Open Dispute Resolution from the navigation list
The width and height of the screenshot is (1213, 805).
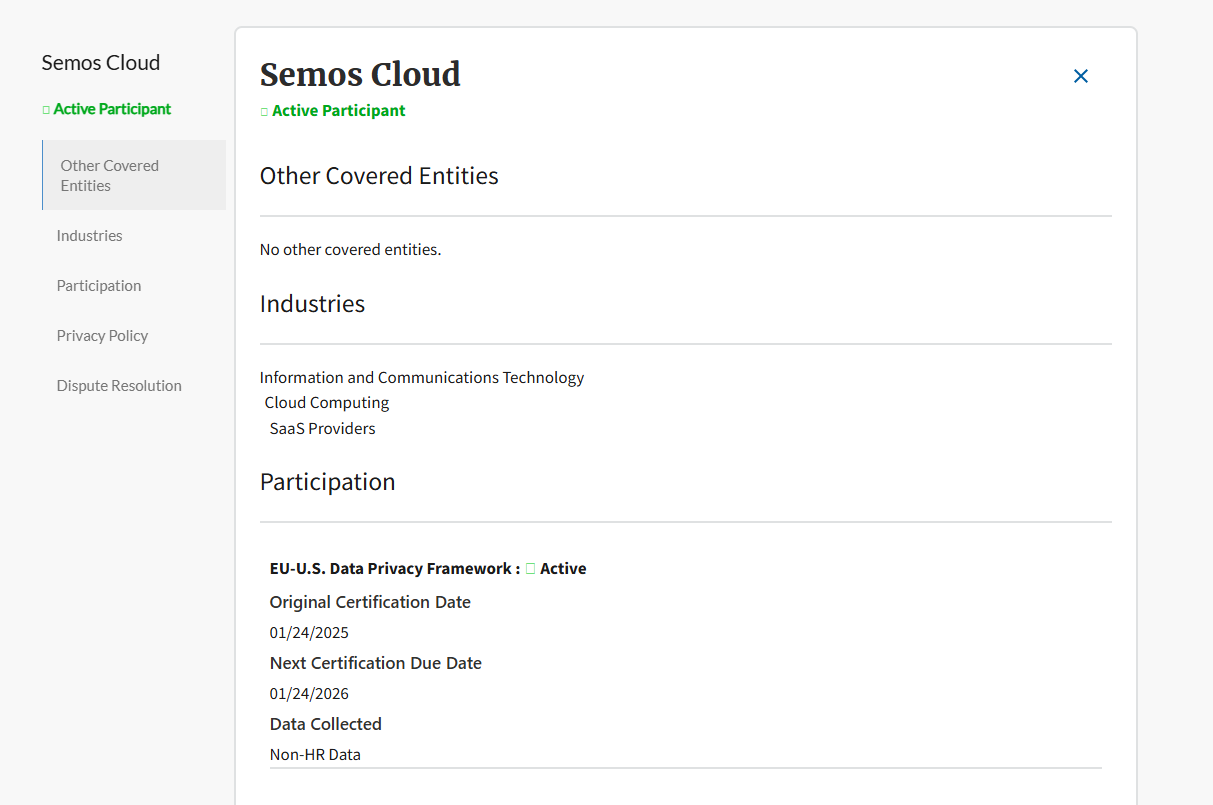point(118,385)
